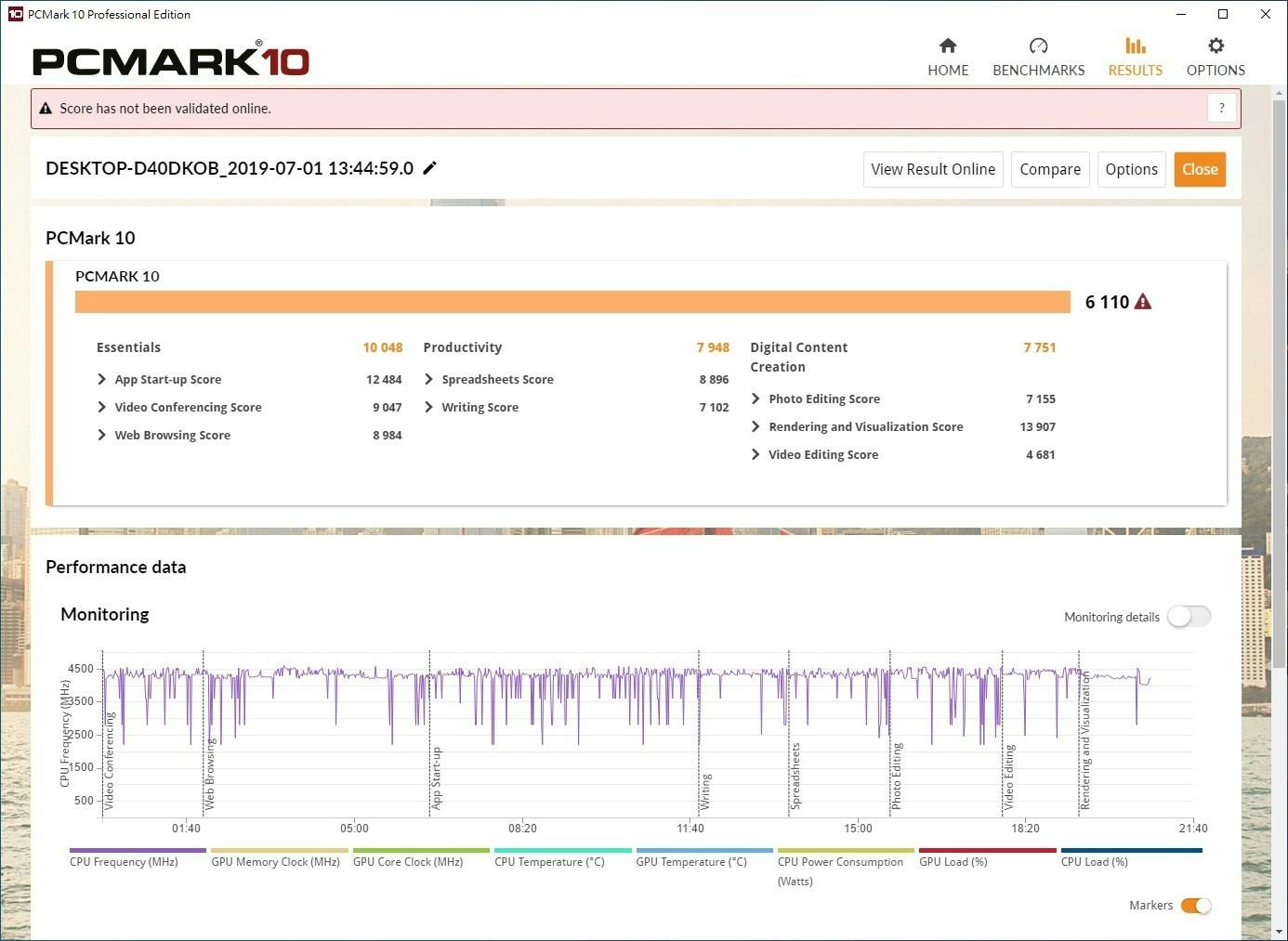Viewport: 1288px width, 941px height.
Task: Open the question mark help button
Action: pyautogui.click(x=1221, y=108)
